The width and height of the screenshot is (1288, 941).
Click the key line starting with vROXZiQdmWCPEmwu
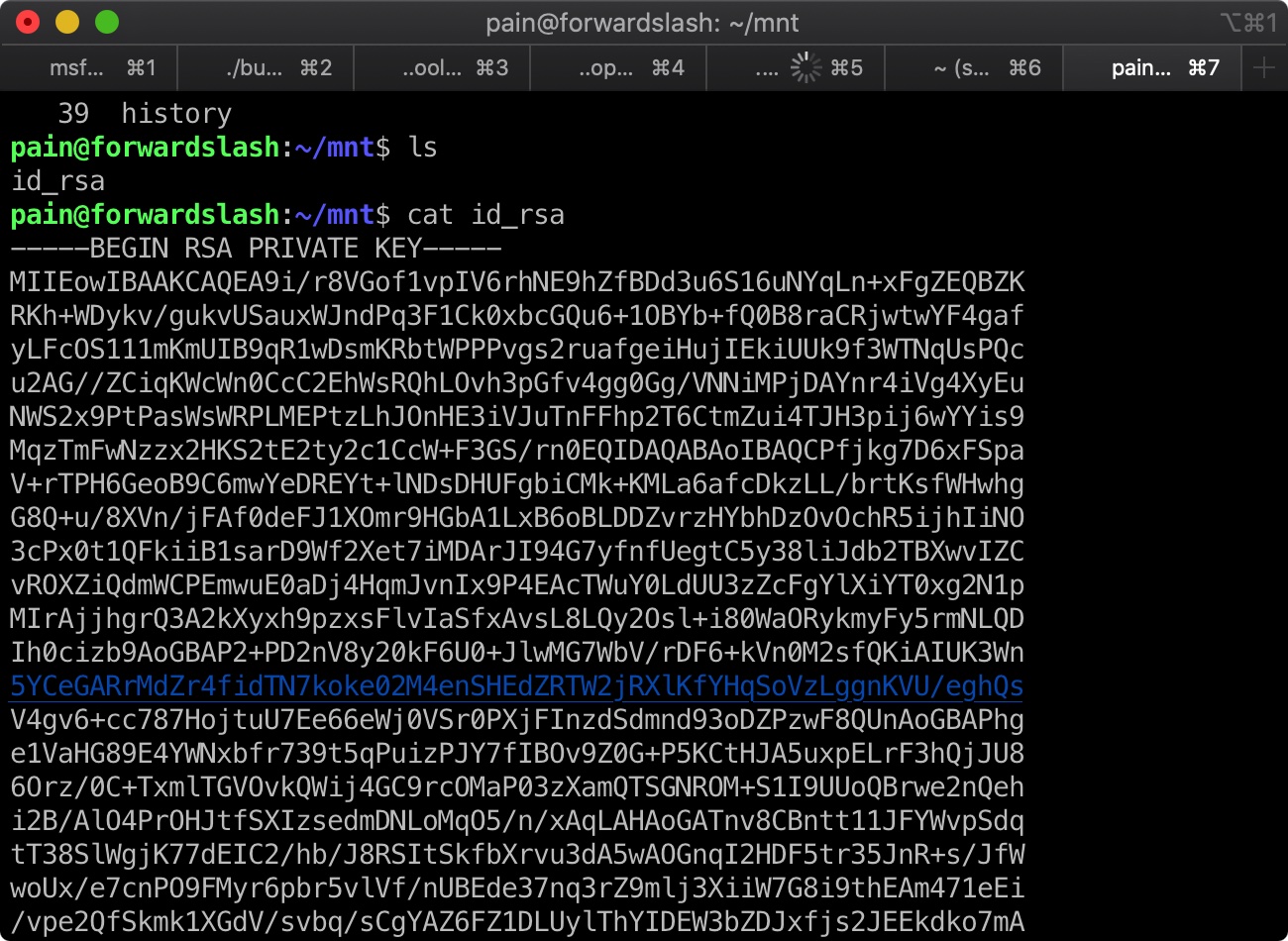pyautogui.click(x=517, y=585)
